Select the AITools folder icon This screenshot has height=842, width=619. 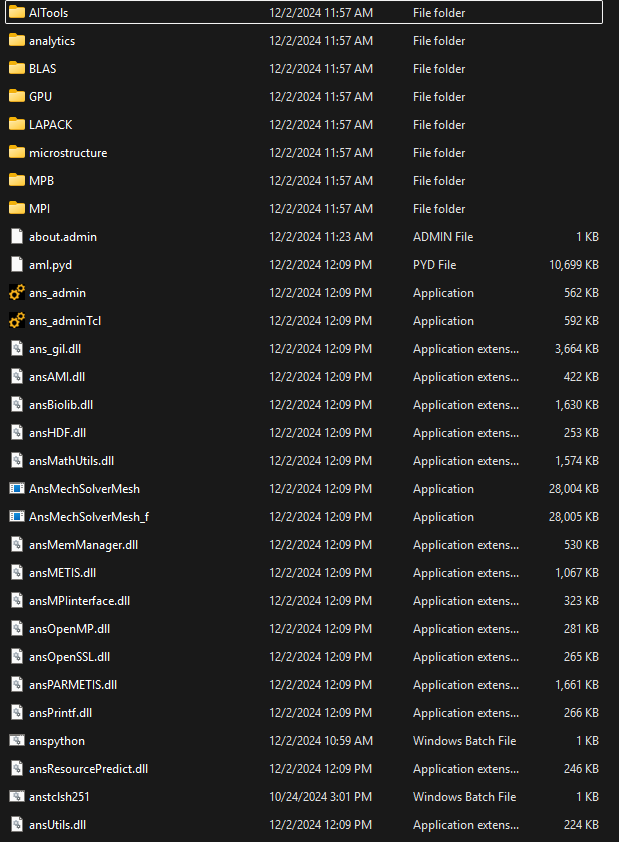[x=17, y=12]
